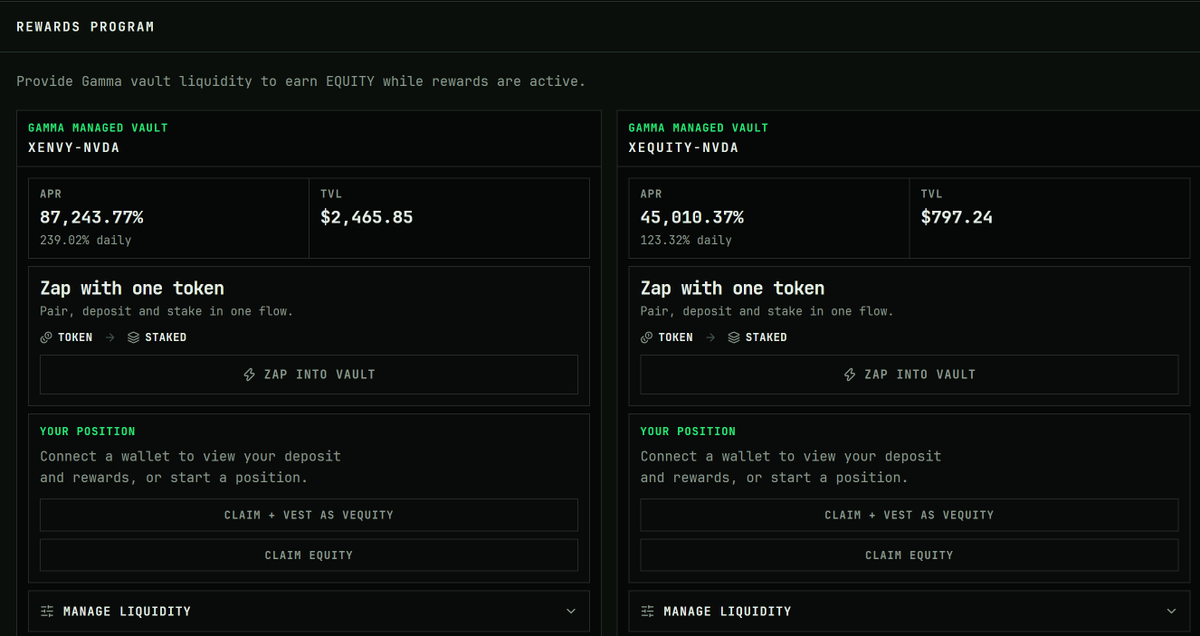Click the $2,465.85 TVL value
Image resolution: width=1200 pixels, height=636 pixels.
[x=367, y=217]
